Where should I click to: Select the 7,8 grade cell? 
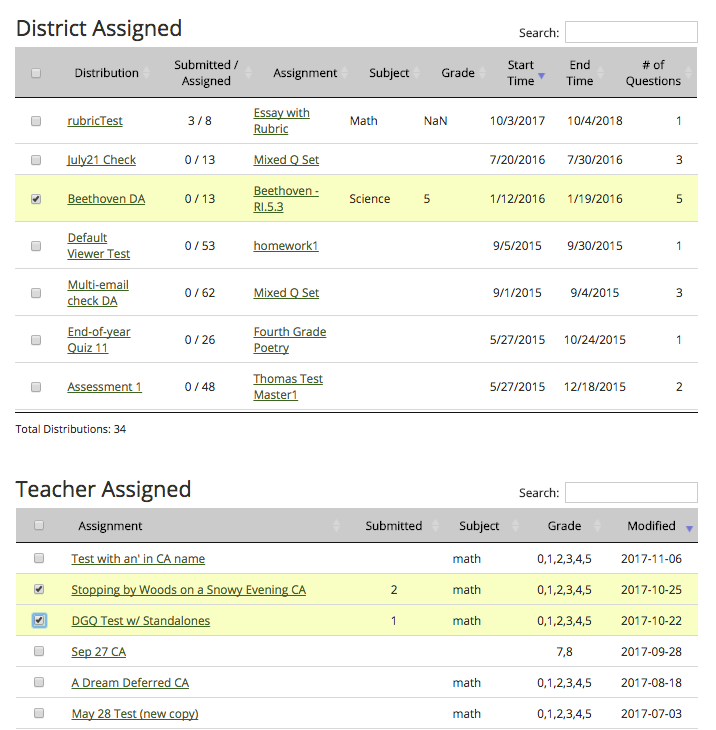coord(564,652)
